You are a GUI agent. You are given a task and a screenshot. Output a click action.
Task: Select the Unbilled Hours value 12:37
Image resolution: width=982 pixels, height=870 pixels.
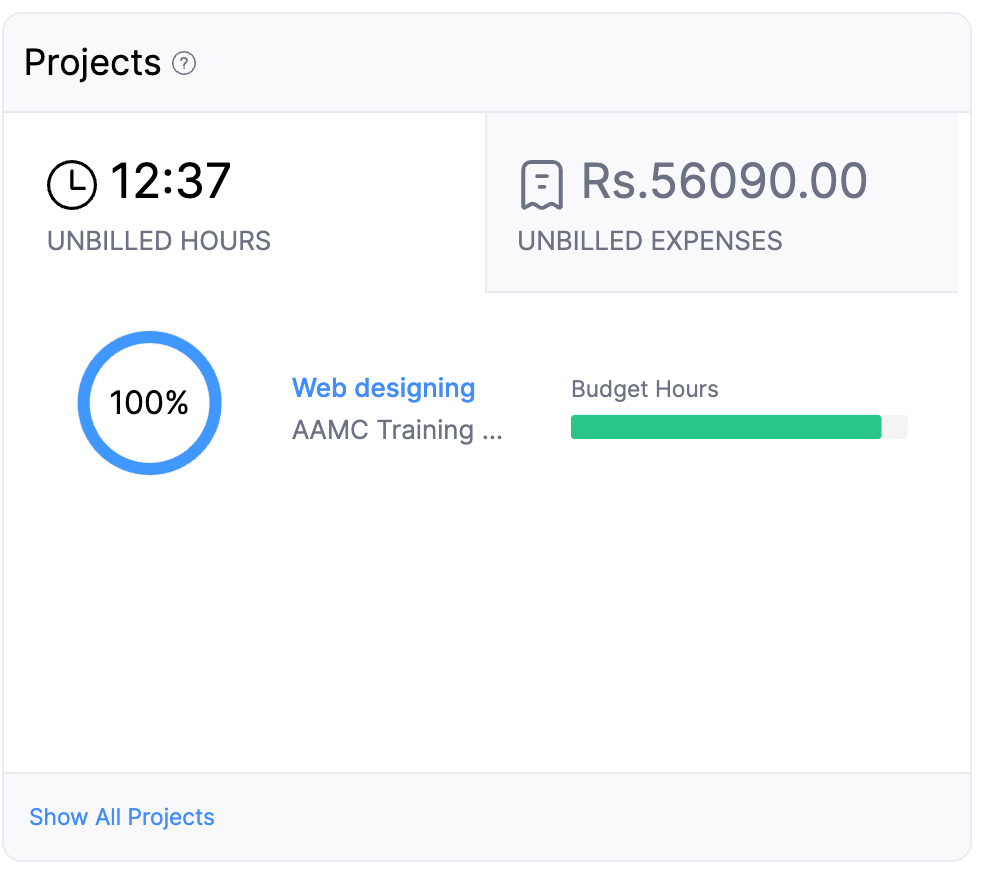click(172, 180)
